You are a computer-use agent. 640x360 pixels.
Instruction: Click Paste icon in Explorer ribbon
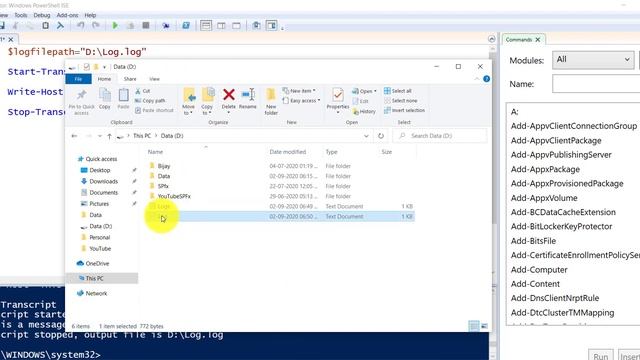pos(123,99)
